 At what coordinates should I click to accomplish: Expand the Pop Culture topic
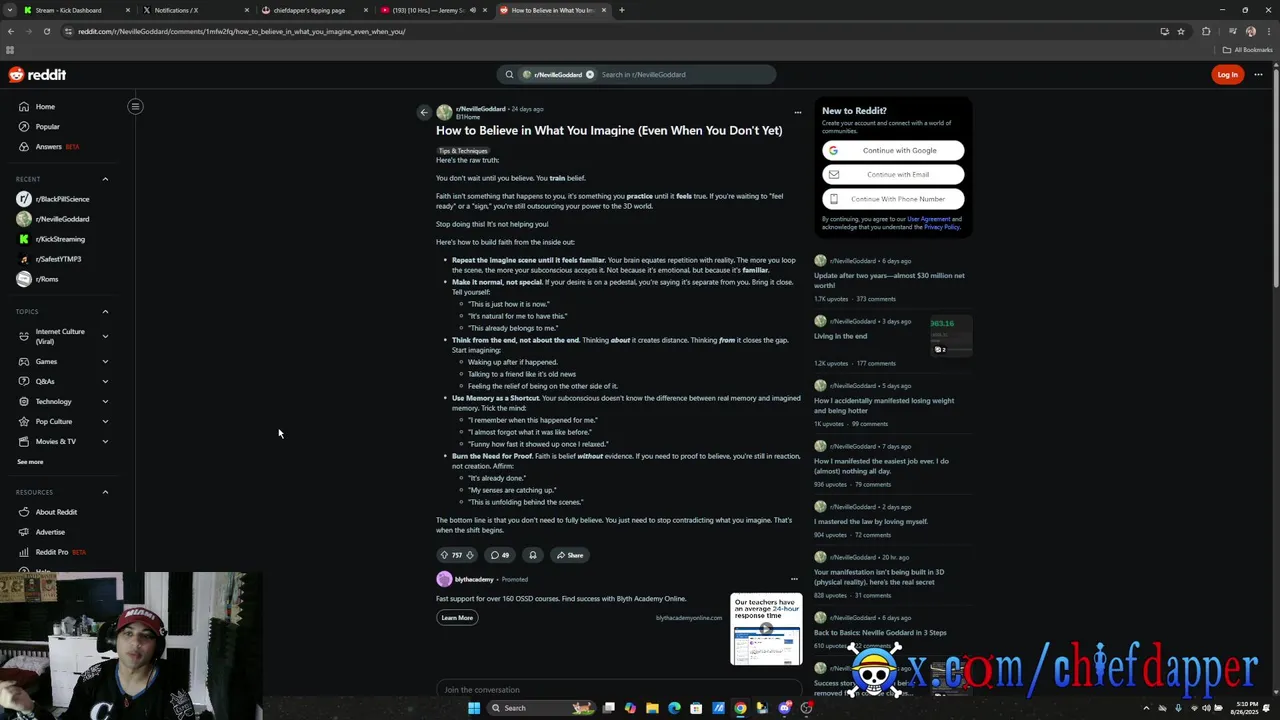pos(105,422)
